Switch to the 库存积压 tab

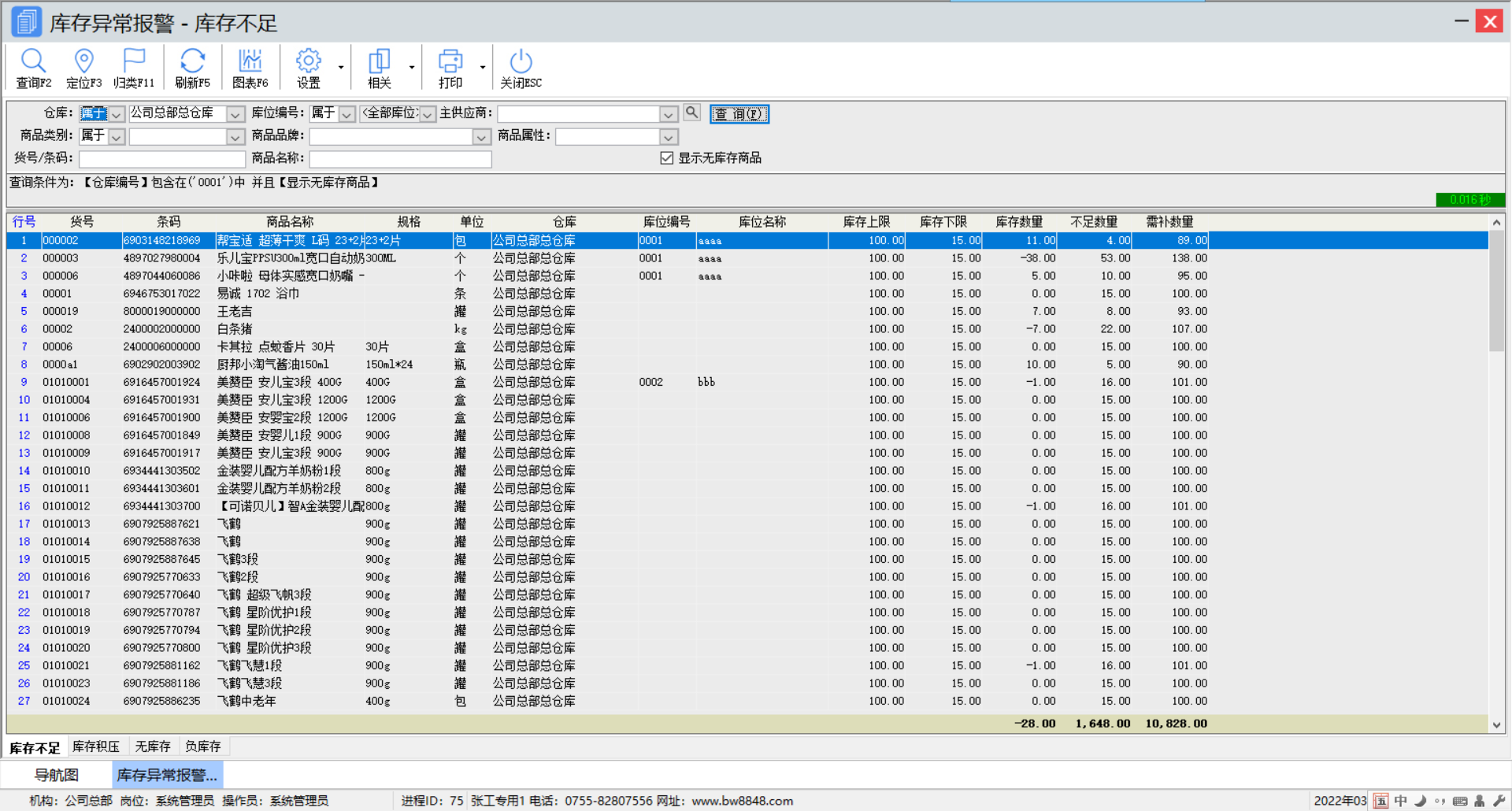pyautogui.click(x=96, y=746)
